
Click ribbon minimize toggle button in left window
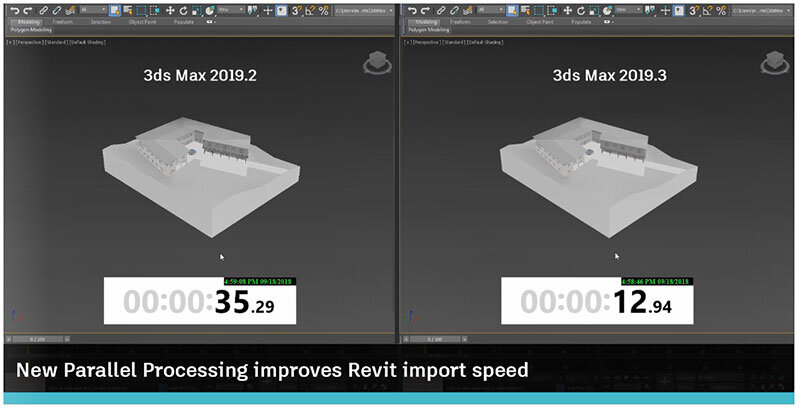210,22
